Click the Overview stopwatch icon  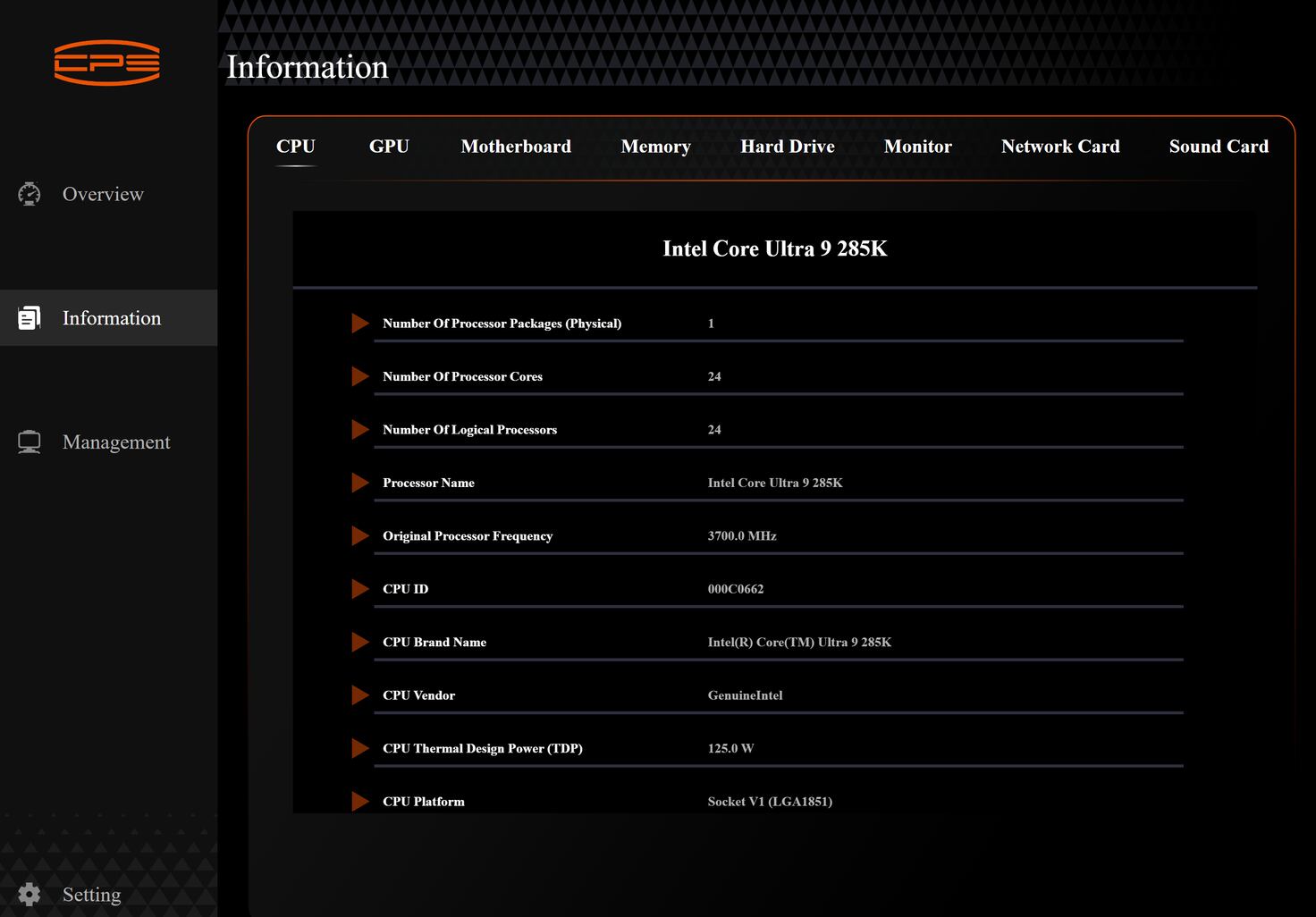(x=30, y=194)
